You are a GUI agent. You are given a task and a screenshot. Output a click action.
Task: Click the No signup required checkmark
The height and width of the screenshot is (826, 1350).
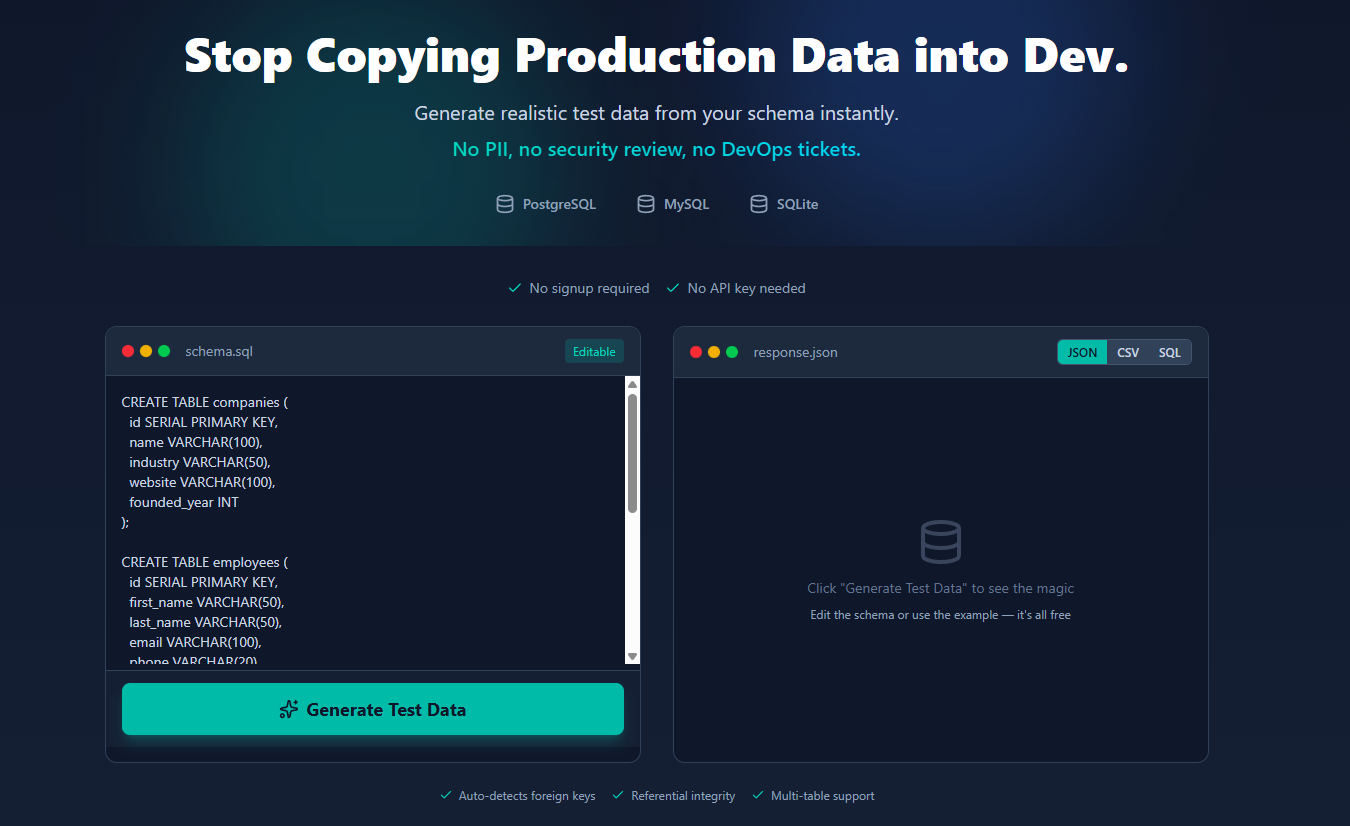pos(513,287)
